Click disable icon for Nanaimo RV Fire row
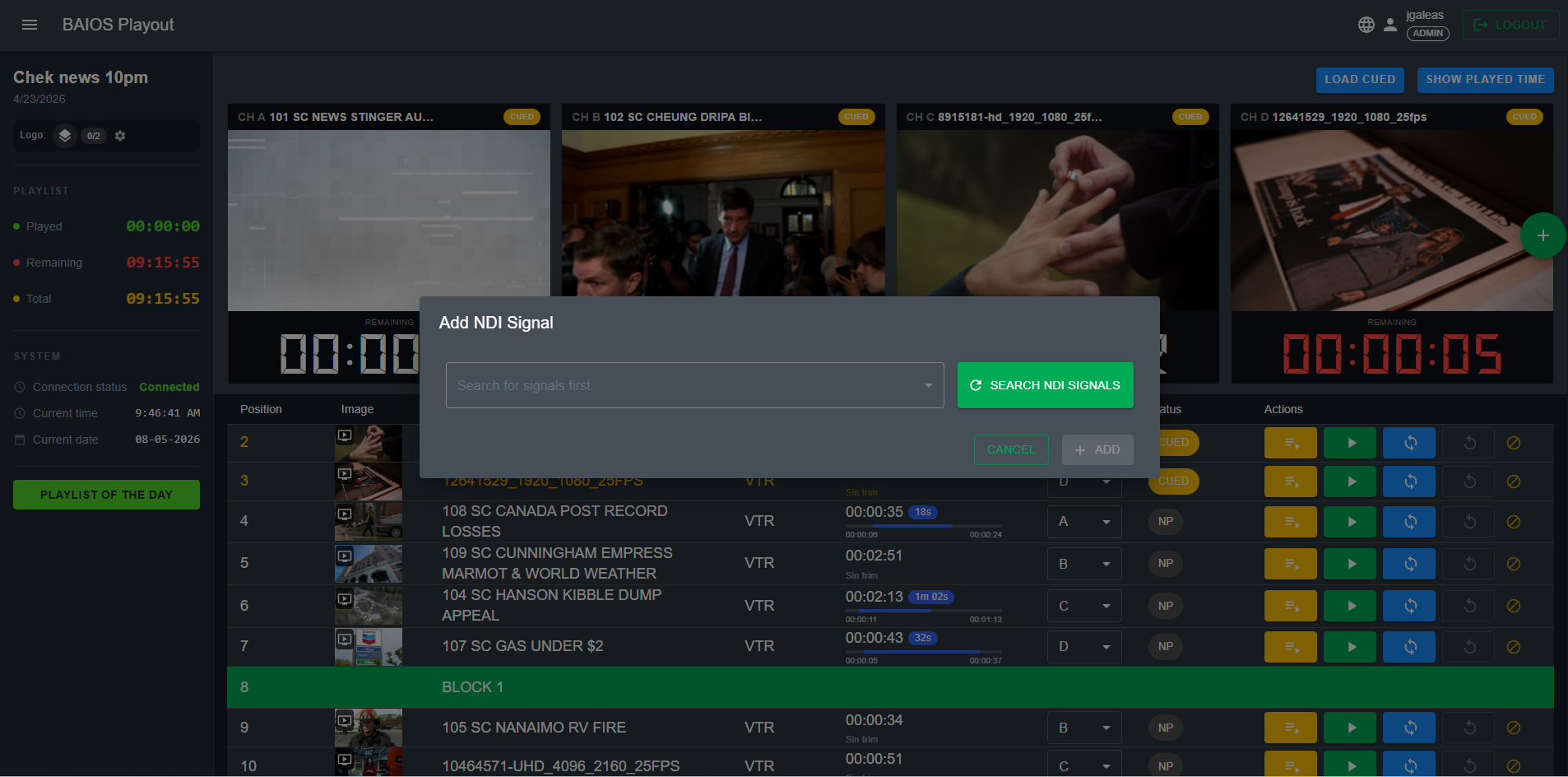 coord(1513,728)
